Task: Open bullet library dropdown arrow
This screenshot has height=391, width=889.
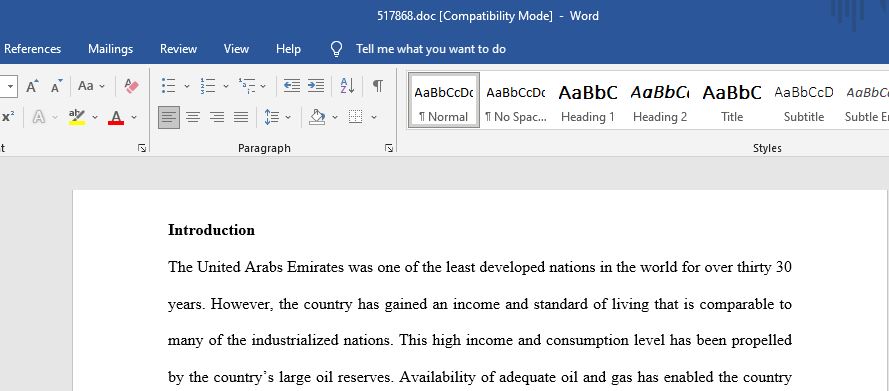Action: pos(187,86)
